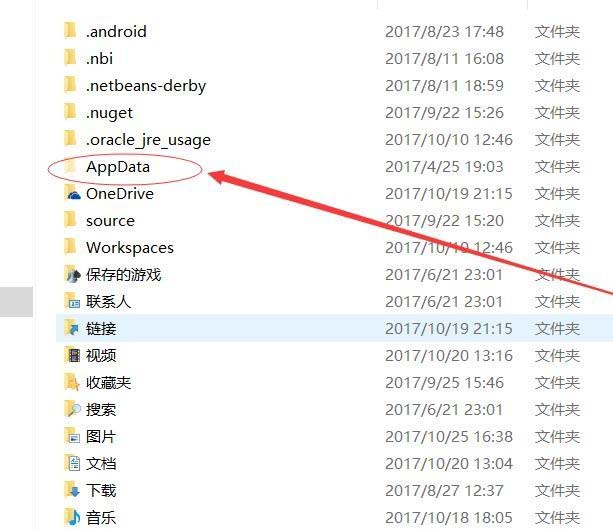613x530 pixels.
Task: Select the 保存的游戏 saved games icon
Action: [72, 274]
